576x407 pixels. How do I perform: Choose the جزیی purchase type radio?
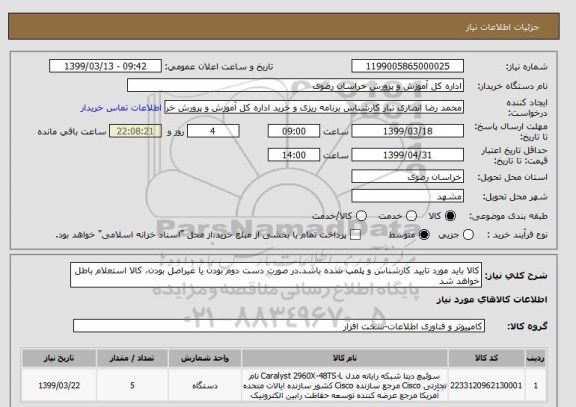coord(468,235)
